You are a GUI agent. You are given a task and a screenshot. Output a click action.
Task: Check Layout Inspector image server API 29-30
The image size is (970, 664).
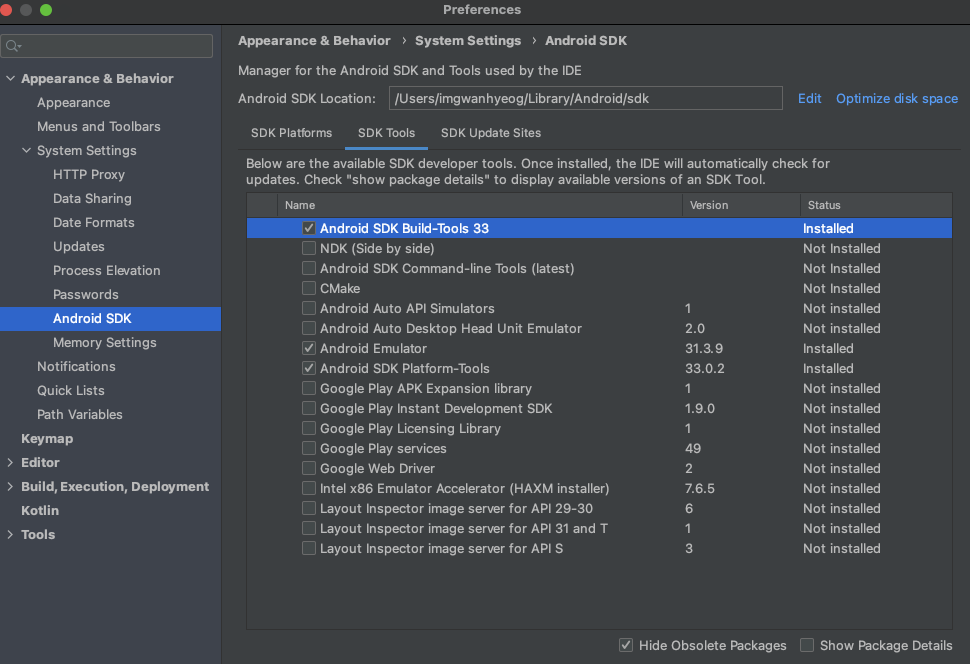tap(309, 508)
